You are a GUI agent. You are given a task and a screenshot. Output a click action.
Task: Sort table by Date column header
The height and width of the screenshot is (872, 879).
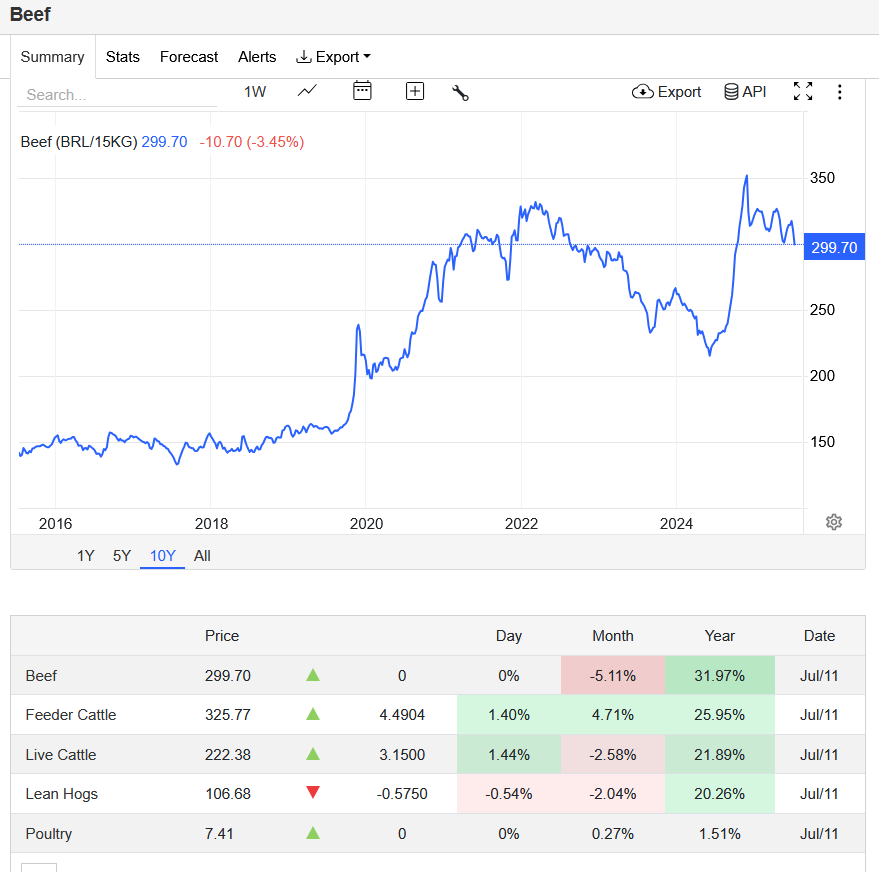pyautogui.click(x=819, y=636)
